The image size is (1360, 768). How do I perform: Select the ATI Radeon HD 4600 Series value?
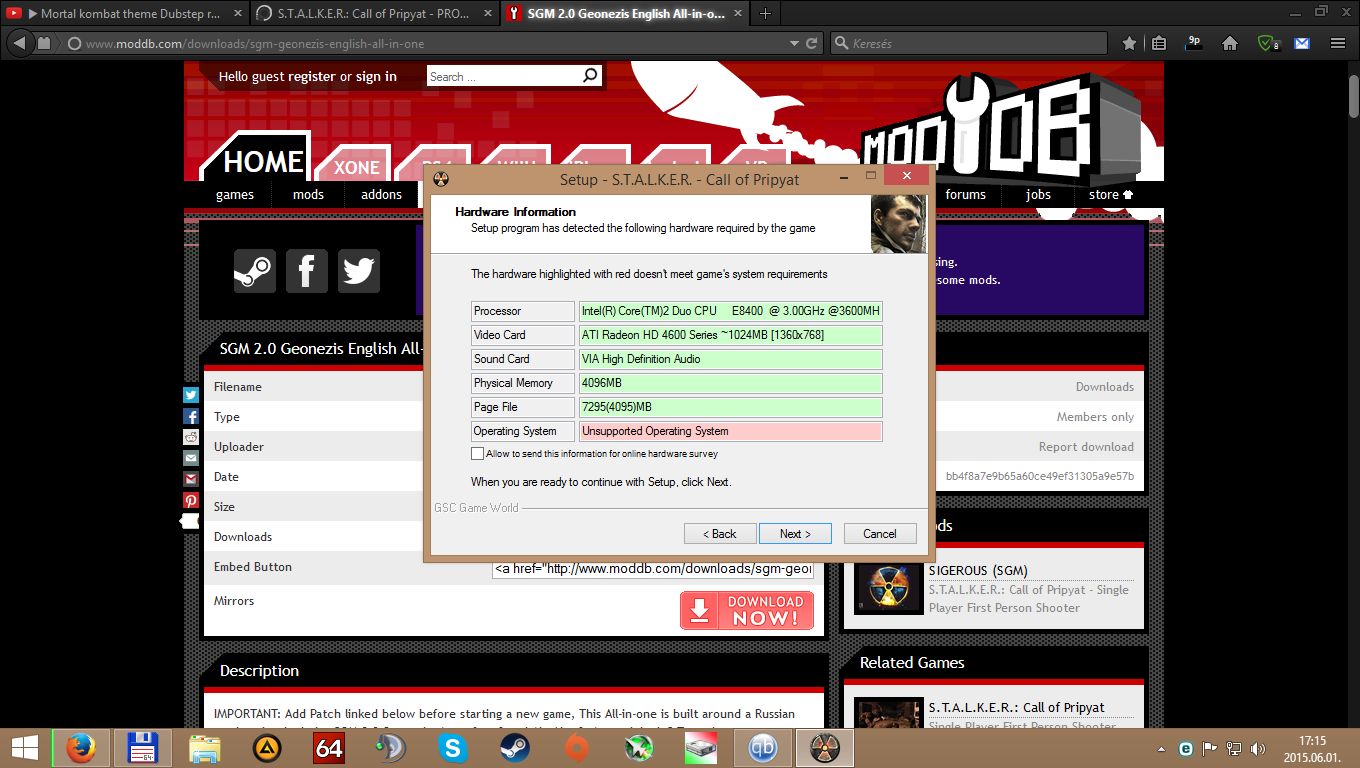pyautogui.click(x=730, y=335)
